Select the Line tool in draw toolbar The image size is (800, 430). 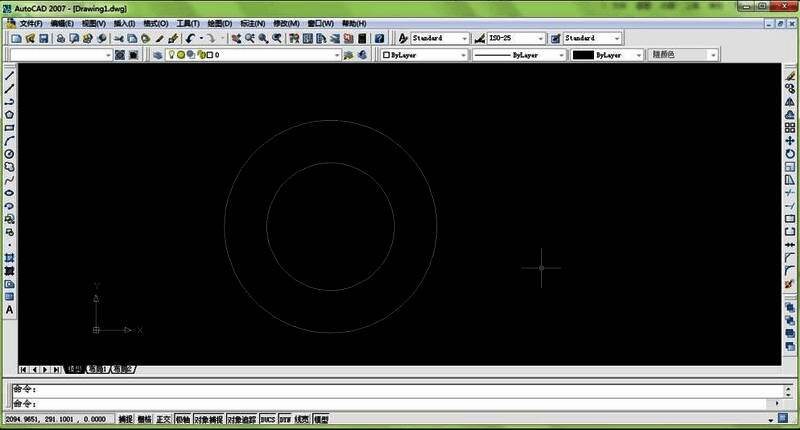(x=9, y=76)
